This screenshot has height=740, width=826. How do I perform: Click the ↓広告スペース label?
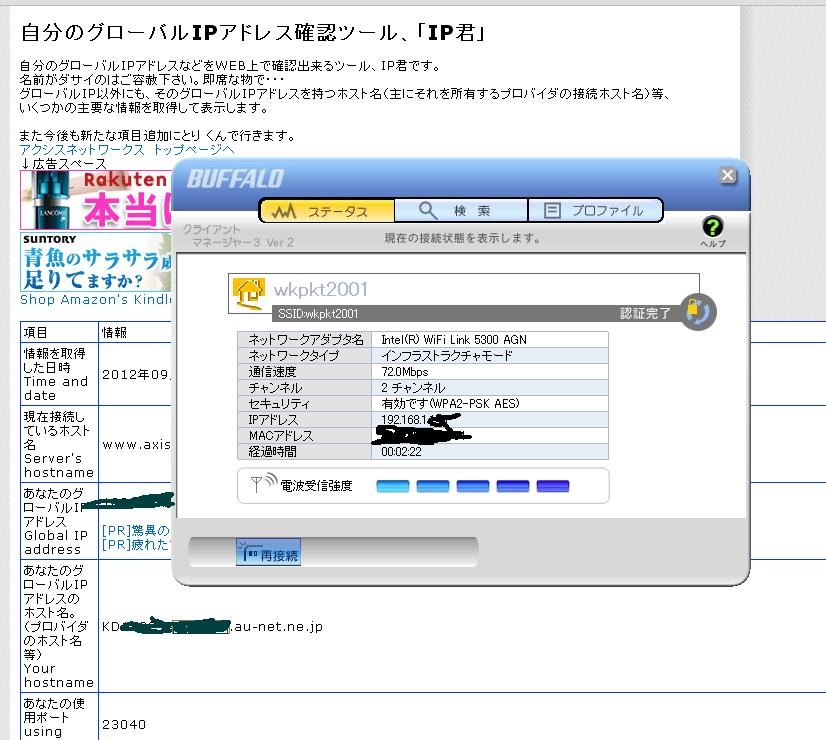point(63,163)
